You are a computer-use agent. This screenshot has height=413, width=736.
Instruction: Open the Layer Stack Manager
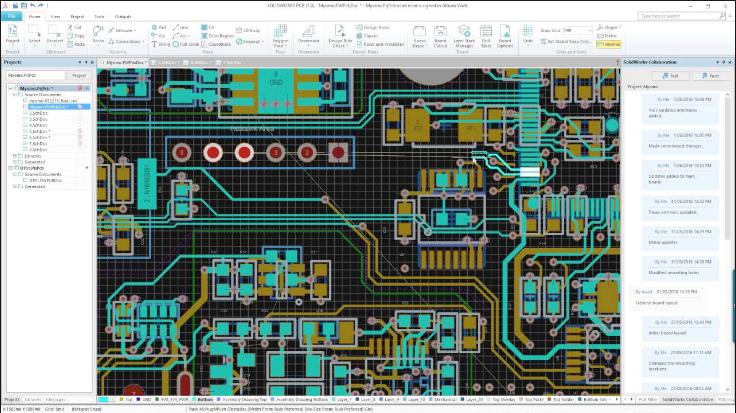coord(464,36)
